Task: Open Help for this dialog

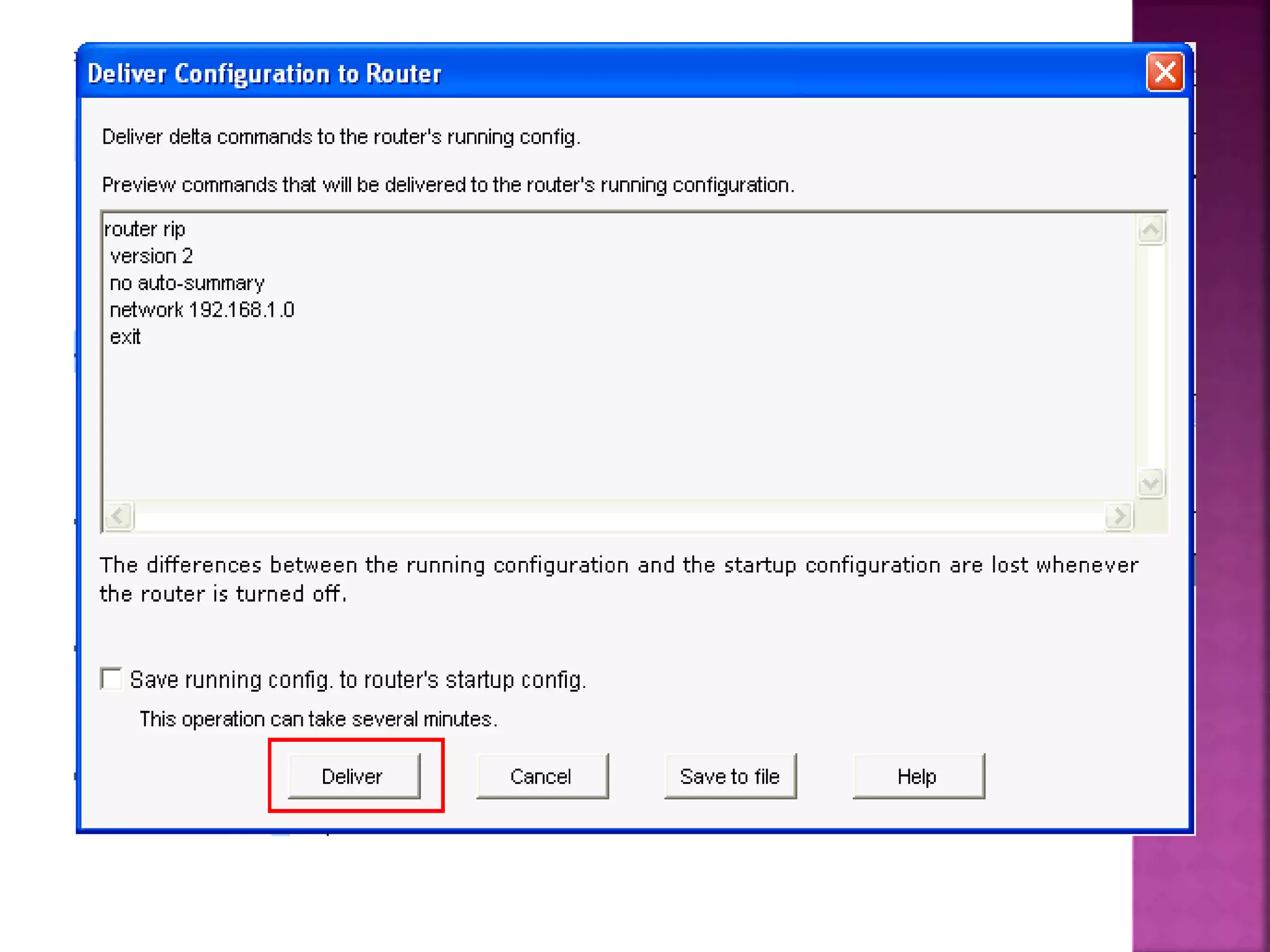Action: click(x=918, y=776)
